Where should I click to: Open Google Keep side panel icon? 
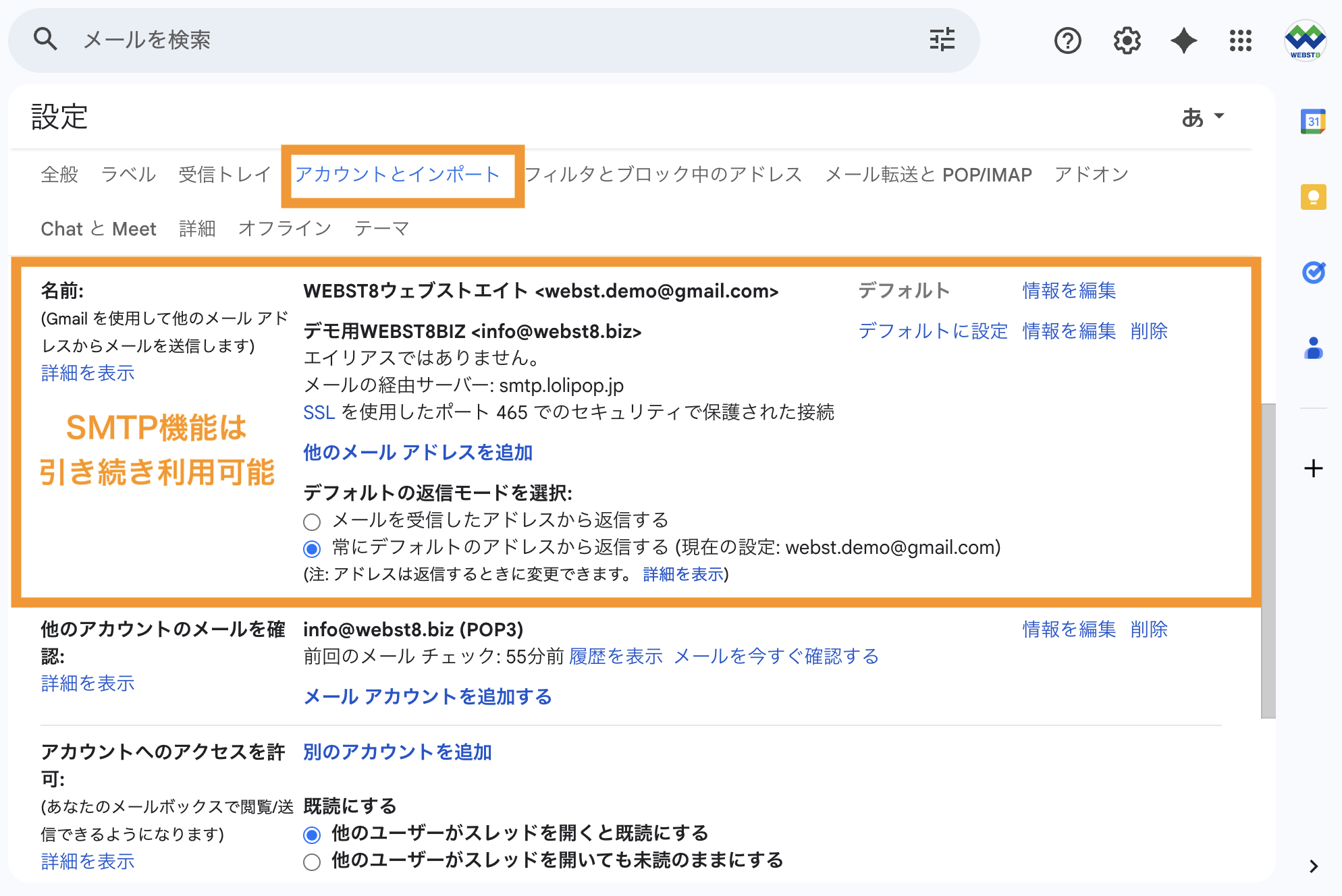[x=1313, y=197]
